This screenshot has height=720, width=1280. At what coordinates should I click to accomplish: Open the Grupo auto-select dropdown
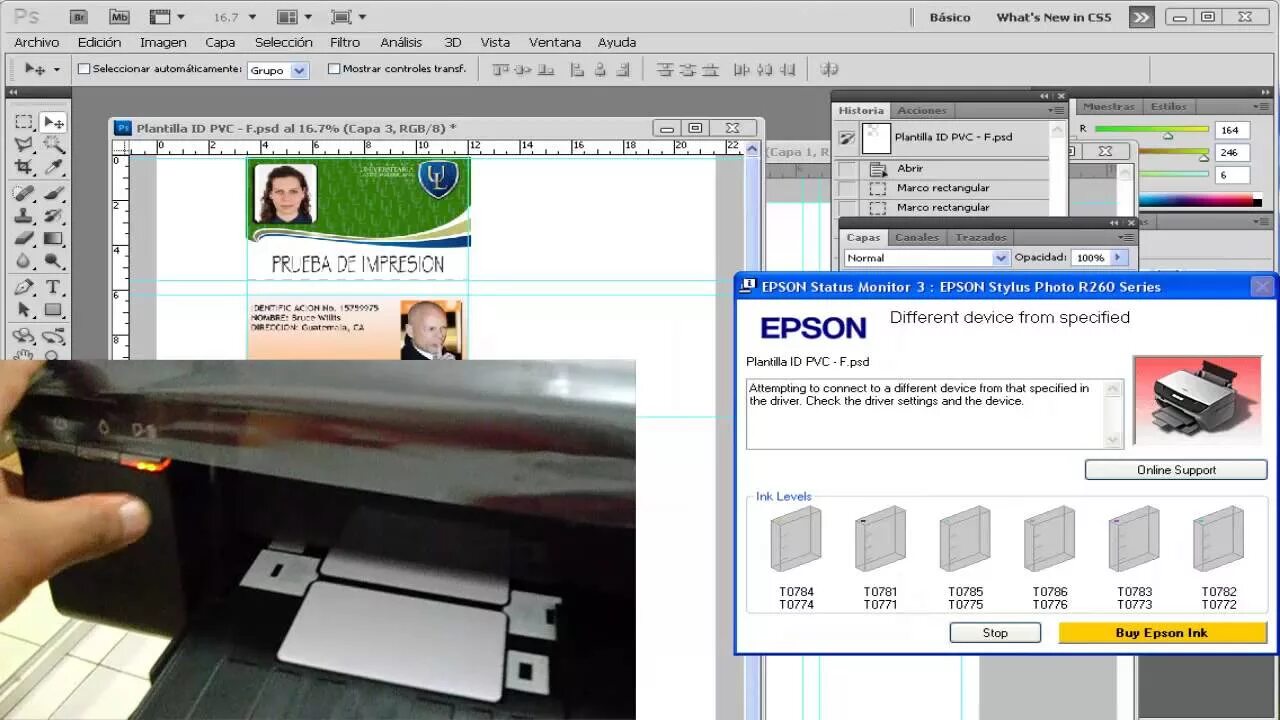pos(278,70)
